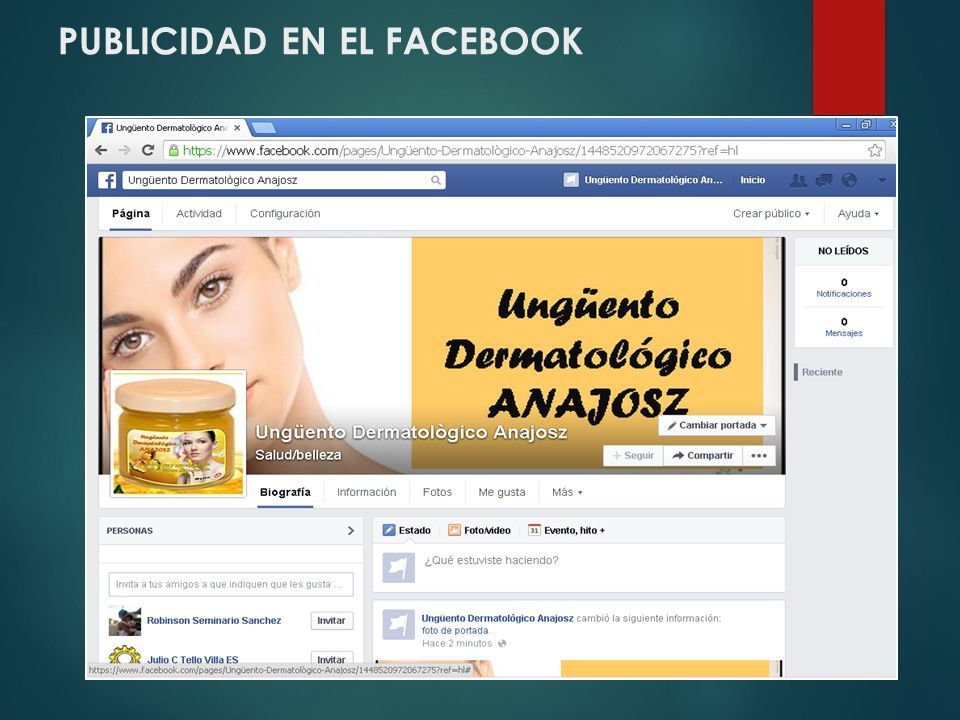Click the ointment jar profile picture

[x=178, y=434]
